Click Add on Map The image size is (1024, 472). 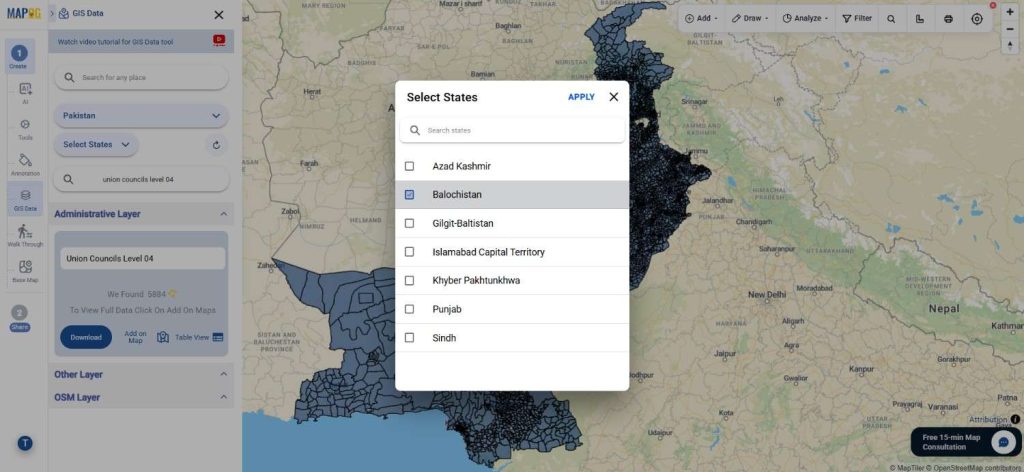[135, 337]
